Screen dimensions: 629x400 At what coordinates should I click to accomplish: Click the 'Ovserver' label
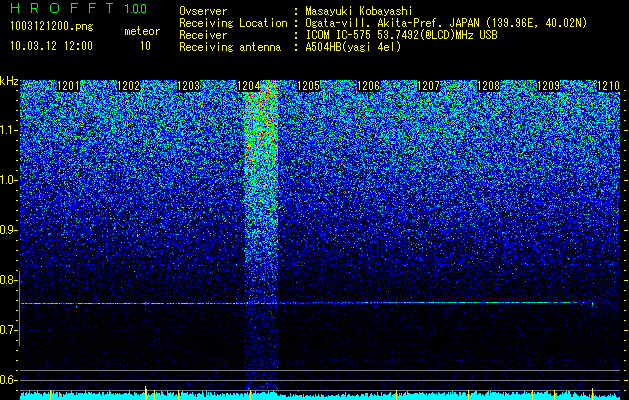click(203, 11)
